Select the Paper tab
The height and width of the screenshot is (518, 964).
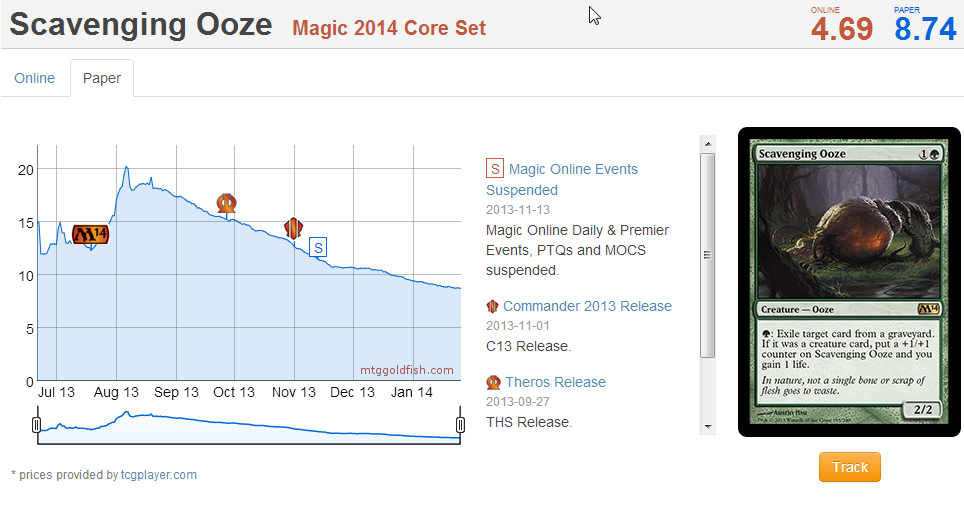pos(102,78)
